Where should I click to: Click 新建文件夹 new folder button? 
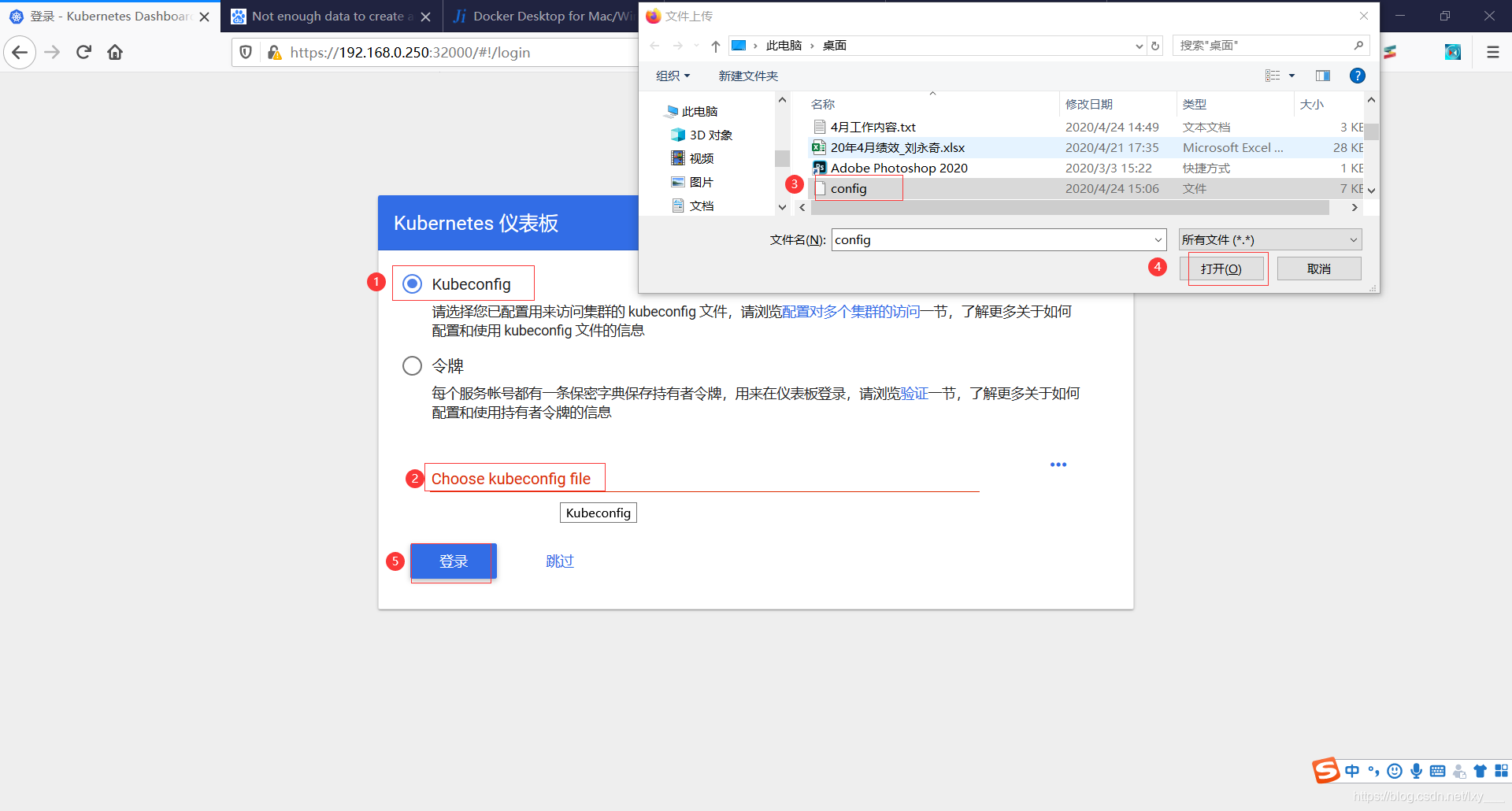[x=748, y=76]
